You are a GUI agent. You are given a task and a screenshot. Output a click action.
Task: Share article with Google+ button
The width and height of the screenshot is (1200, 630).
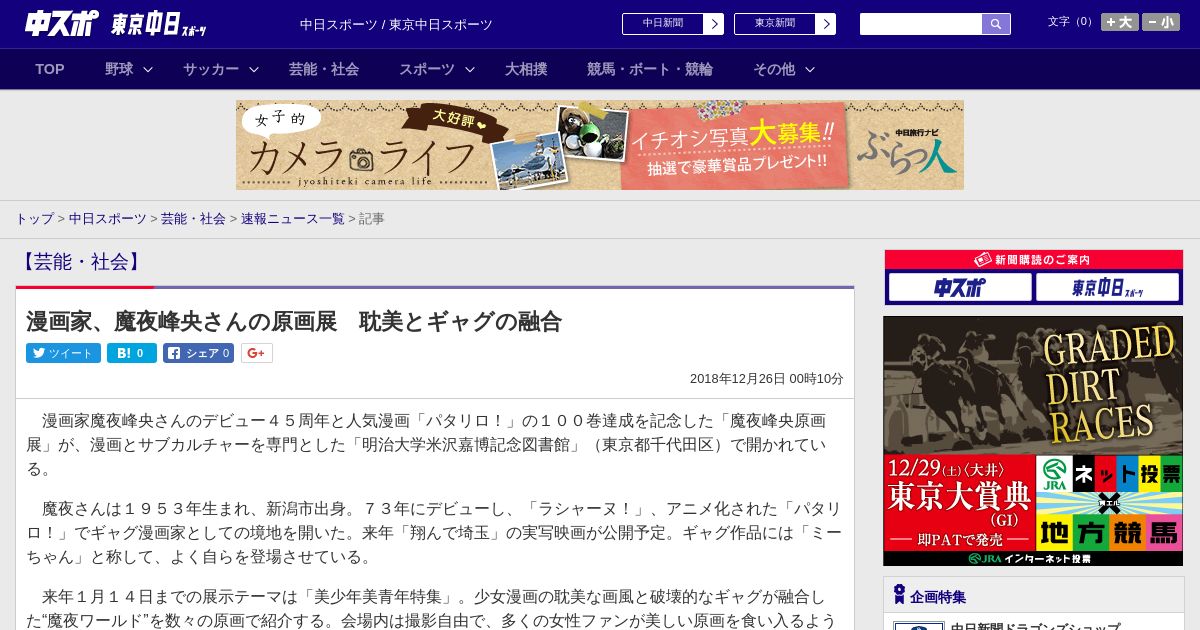(257, 353)
